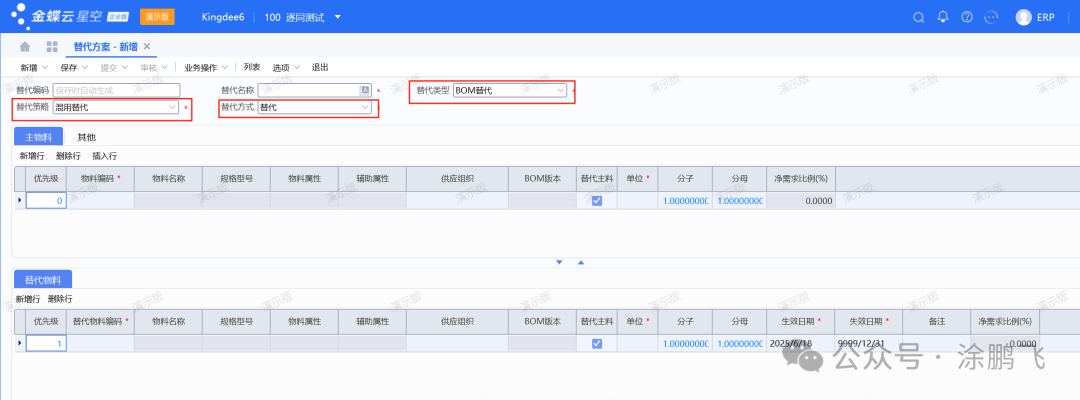Screen dimensions: 1080x400
Task: Click the home icon in tab bar
Action: (x=24, y=47)
